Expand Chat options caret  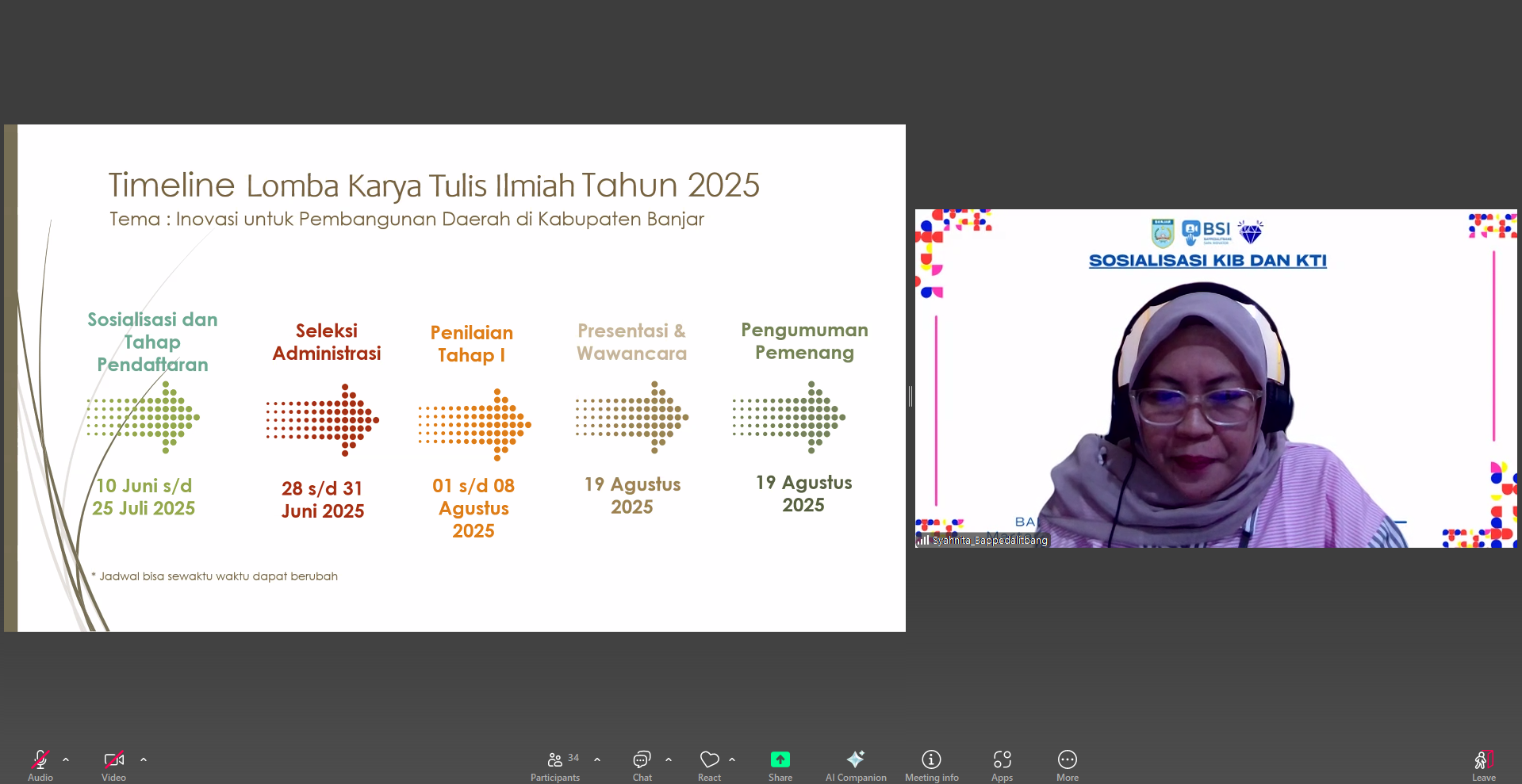(669, 759)
